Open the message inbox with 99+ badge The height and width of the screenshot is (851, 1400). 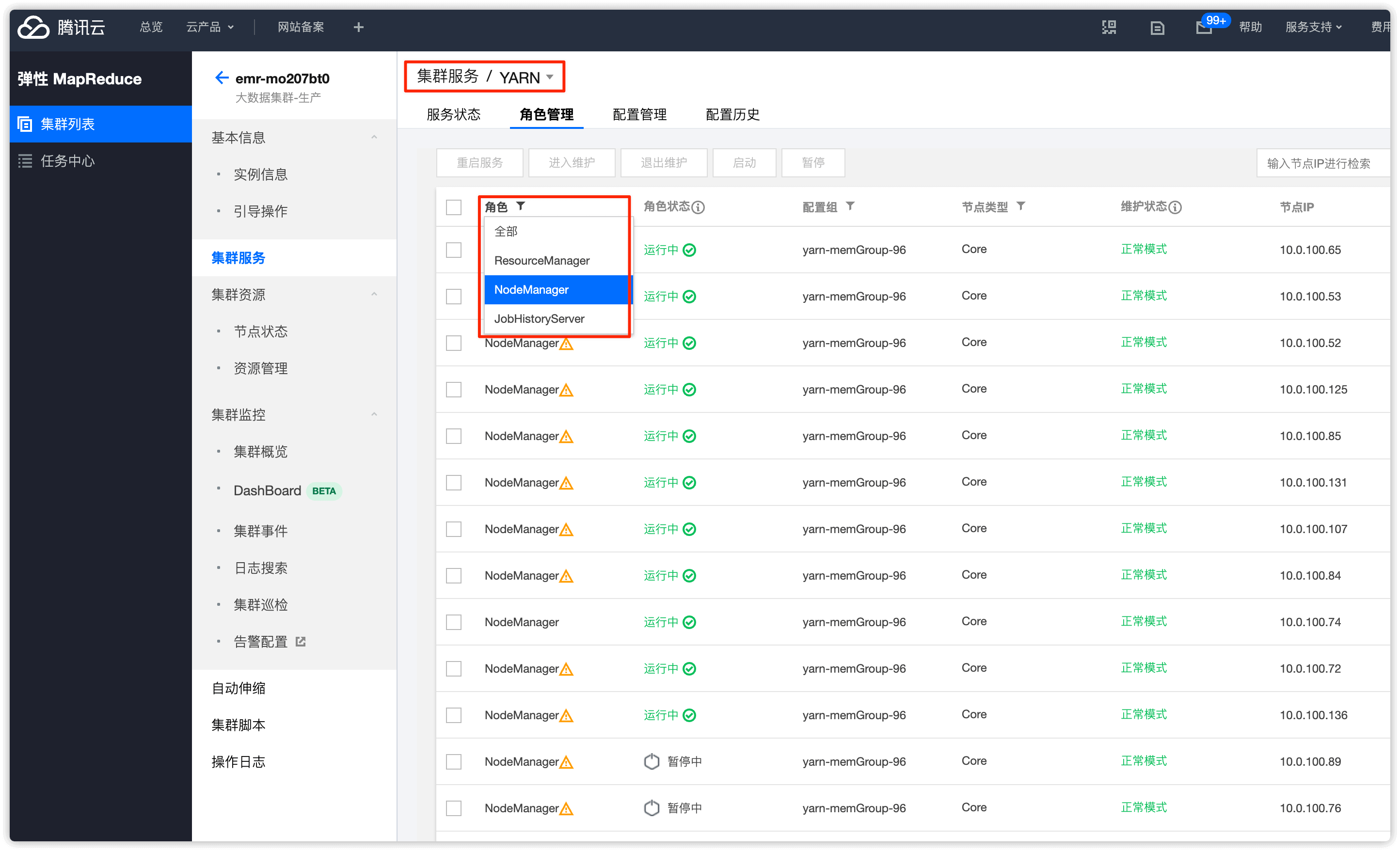click(x=1203, y=27)
